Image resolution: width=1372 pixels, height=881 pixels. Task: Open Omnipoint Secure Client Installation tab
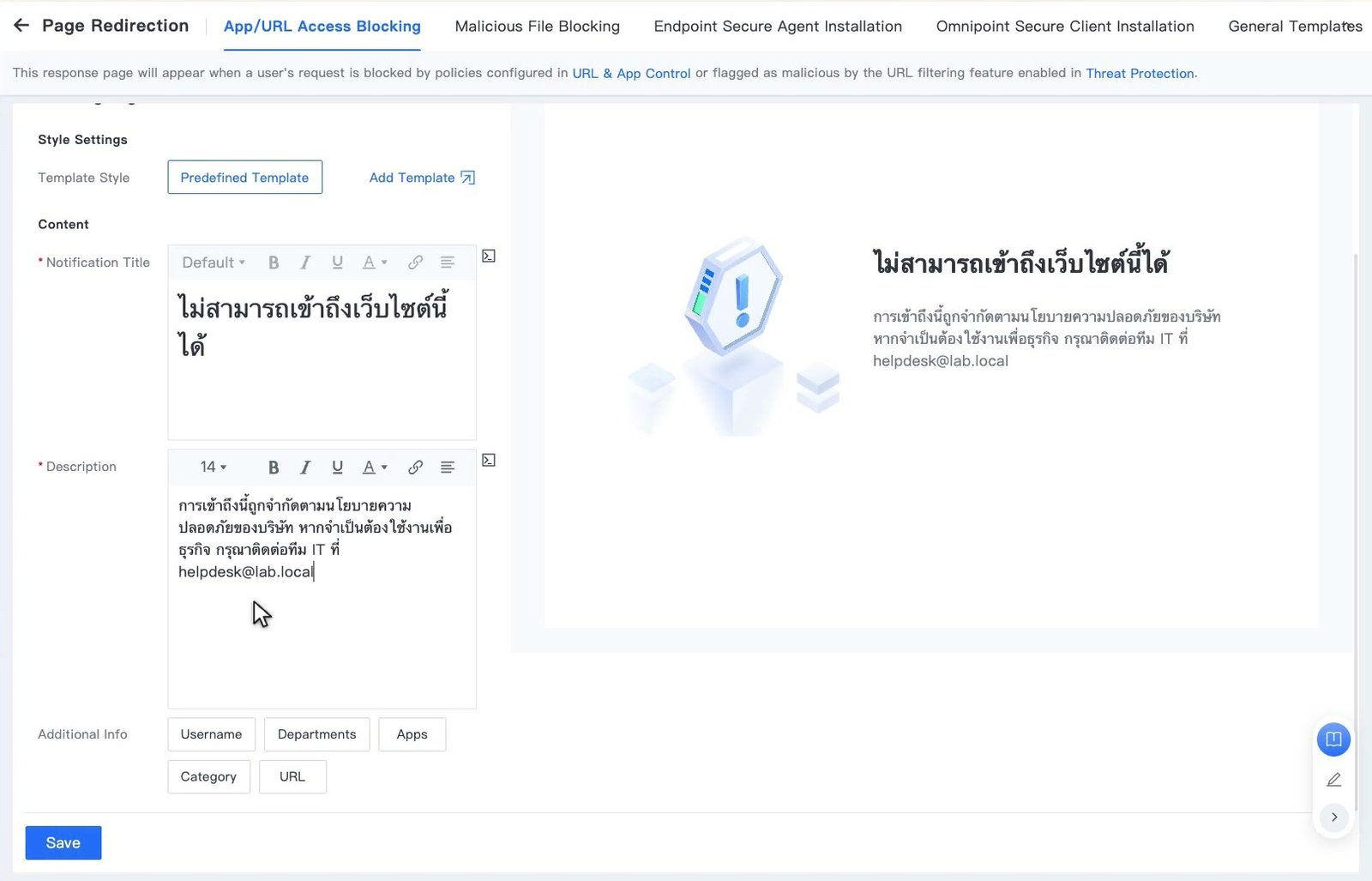tap(1065, 27)
